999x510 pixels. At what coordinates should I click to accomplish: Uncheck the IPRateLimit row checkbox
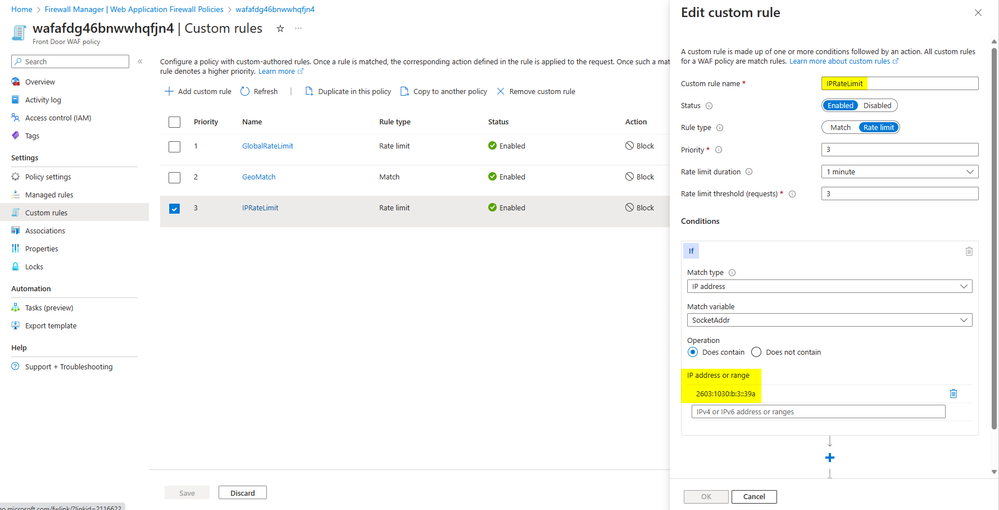175,208
